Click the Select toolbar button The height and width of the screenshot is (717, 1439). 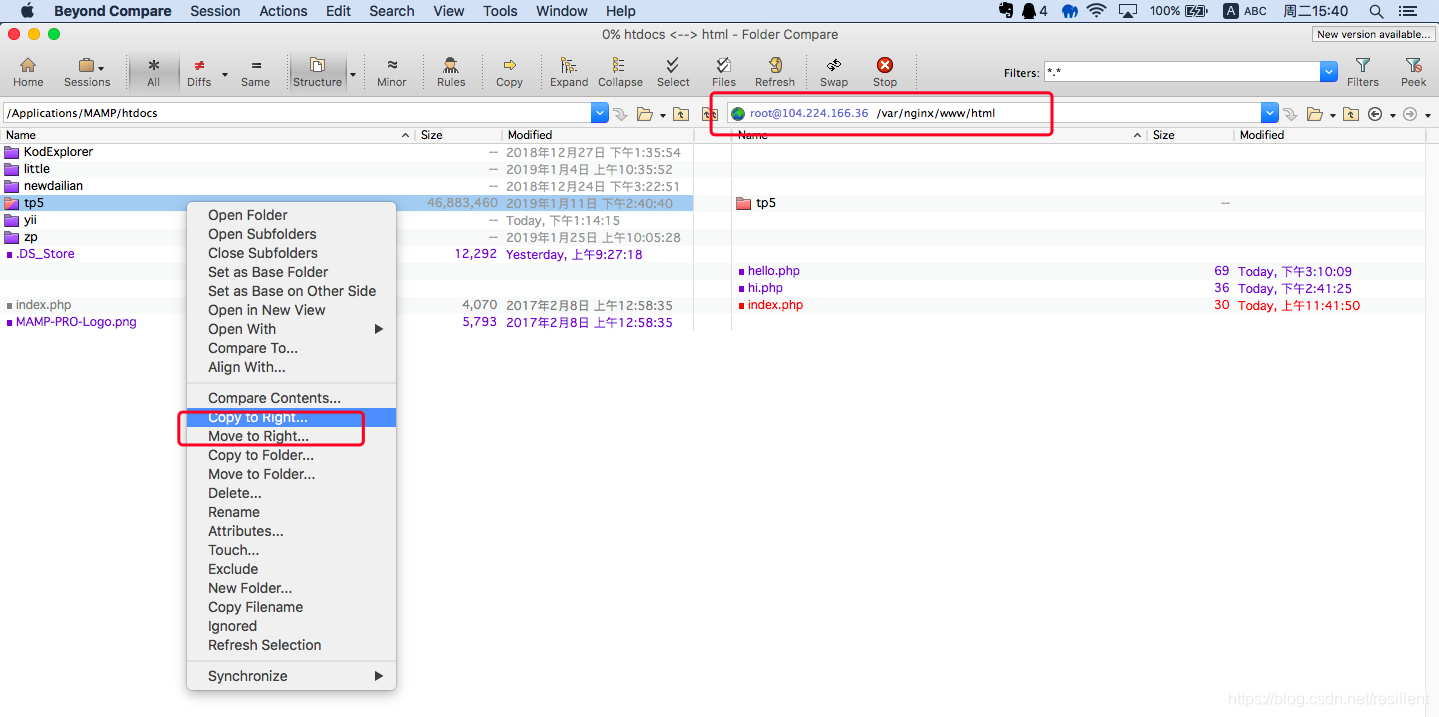(x=673, y=72)
